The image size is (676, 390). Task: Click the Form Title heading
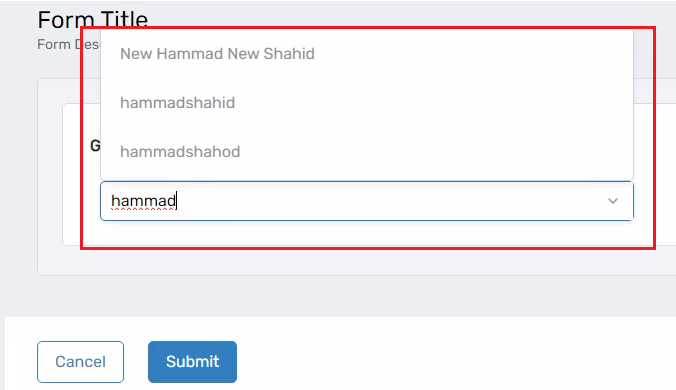(x=93, y=19)
